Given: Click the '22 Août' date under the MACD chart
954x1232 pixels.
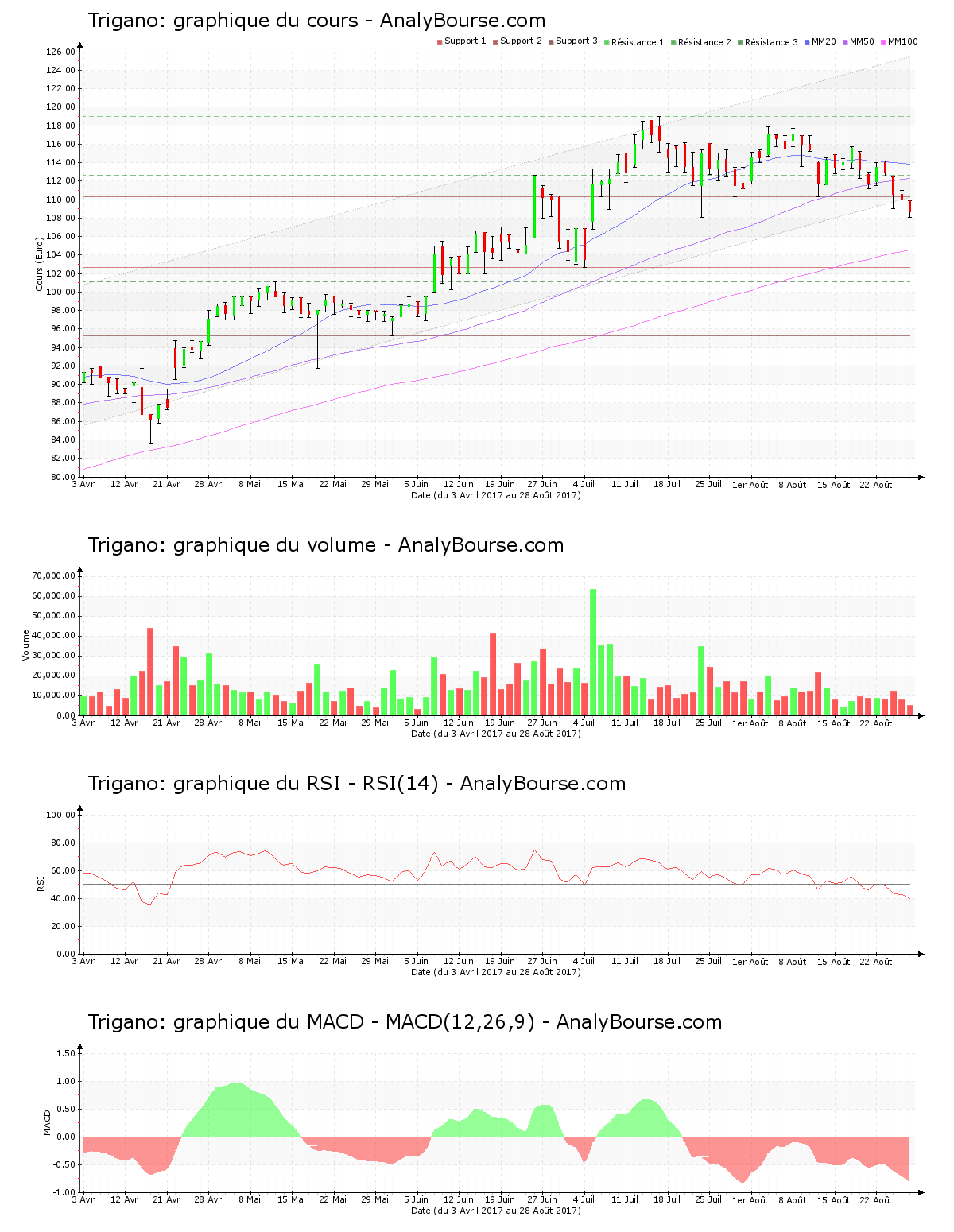Looking at the screenshot, I should pyautogui.click(x=876, y=1200).
